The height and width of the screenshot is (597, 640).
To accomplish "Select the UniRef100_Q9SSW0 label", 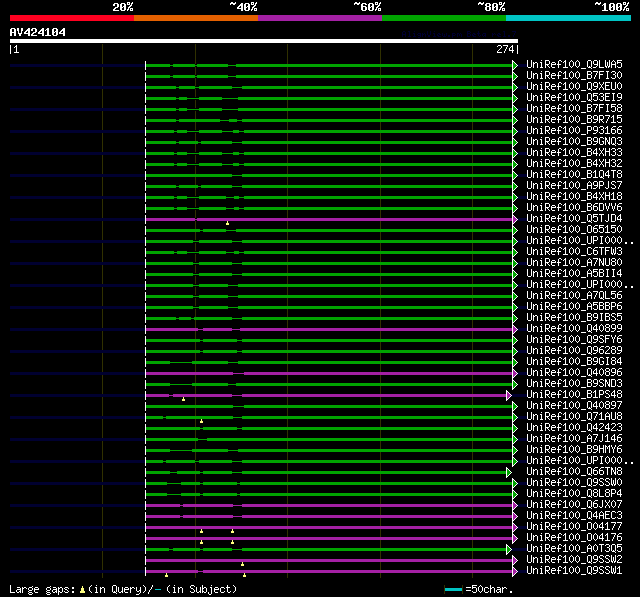I will (x=574, y=483).
